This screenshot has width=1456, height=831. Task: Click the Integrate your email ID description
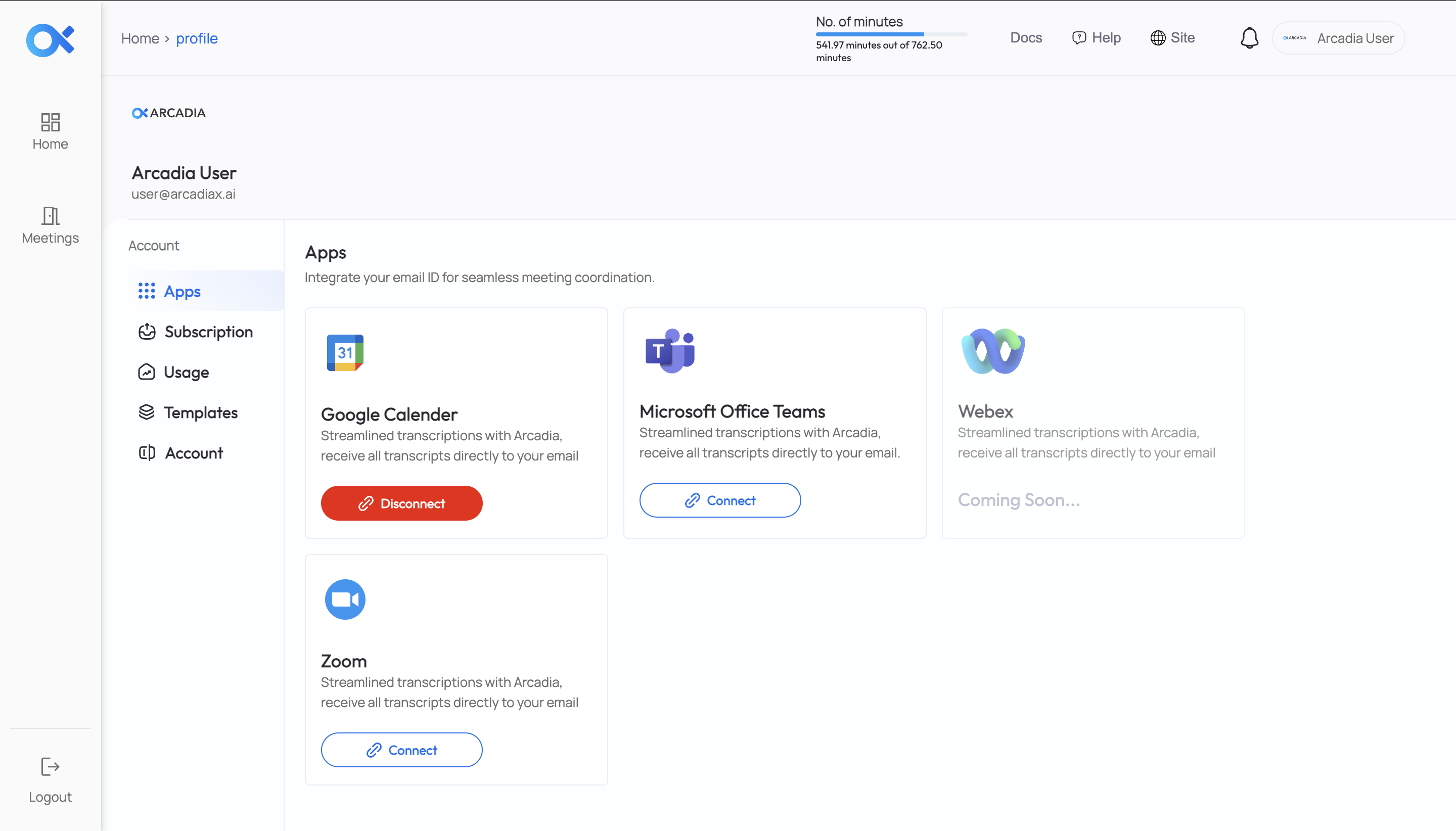coord(479,277)
